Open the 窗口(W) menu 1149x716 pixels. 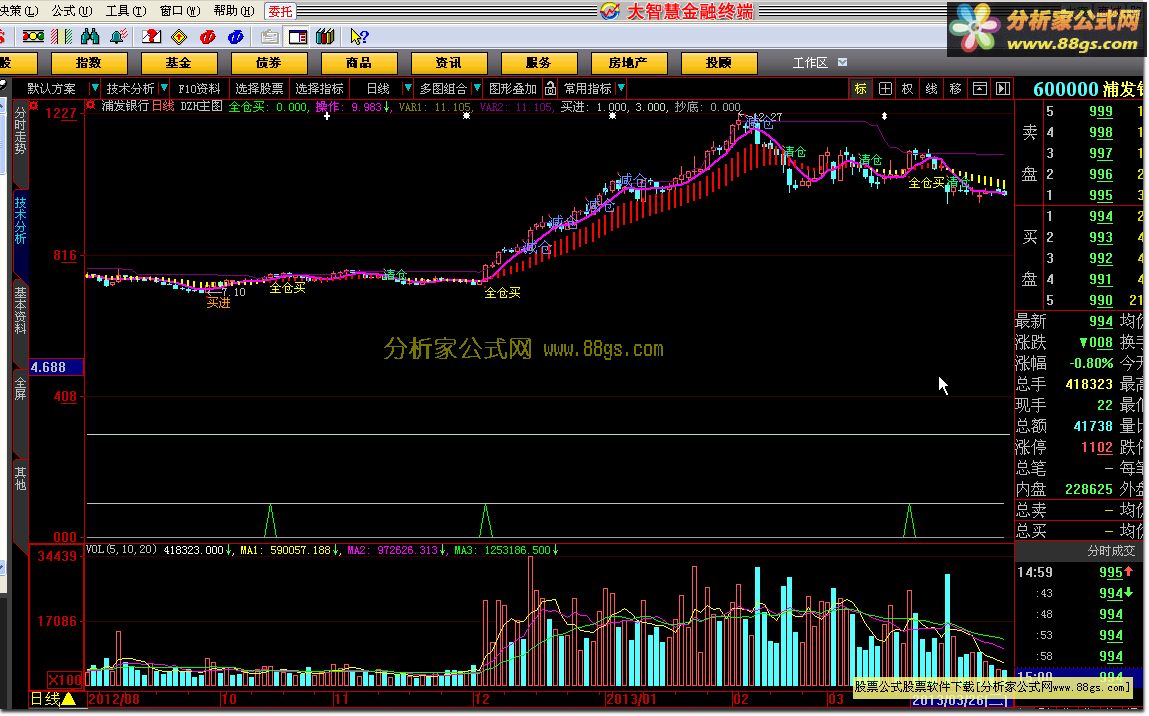pos(180,10)
